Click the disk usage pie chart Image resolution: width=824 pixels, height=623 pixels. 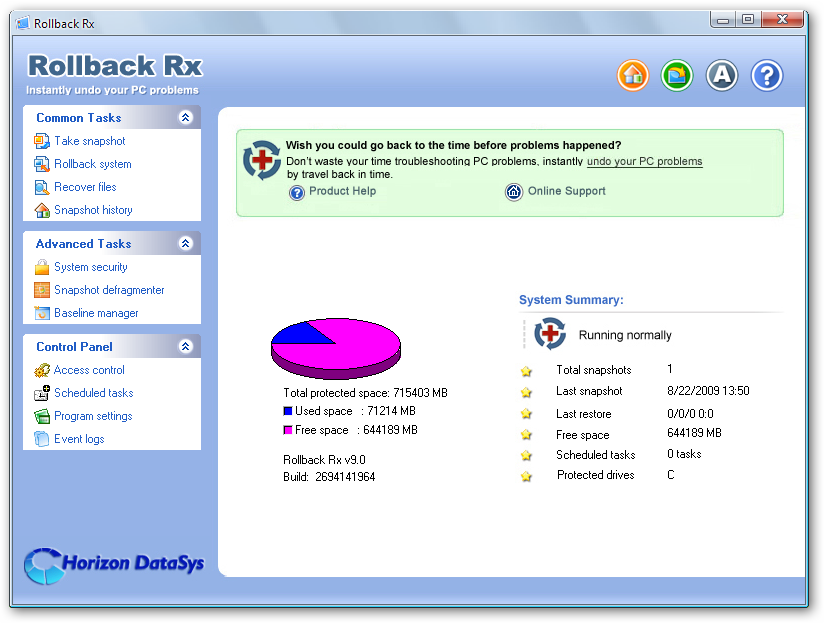(336, 348)
